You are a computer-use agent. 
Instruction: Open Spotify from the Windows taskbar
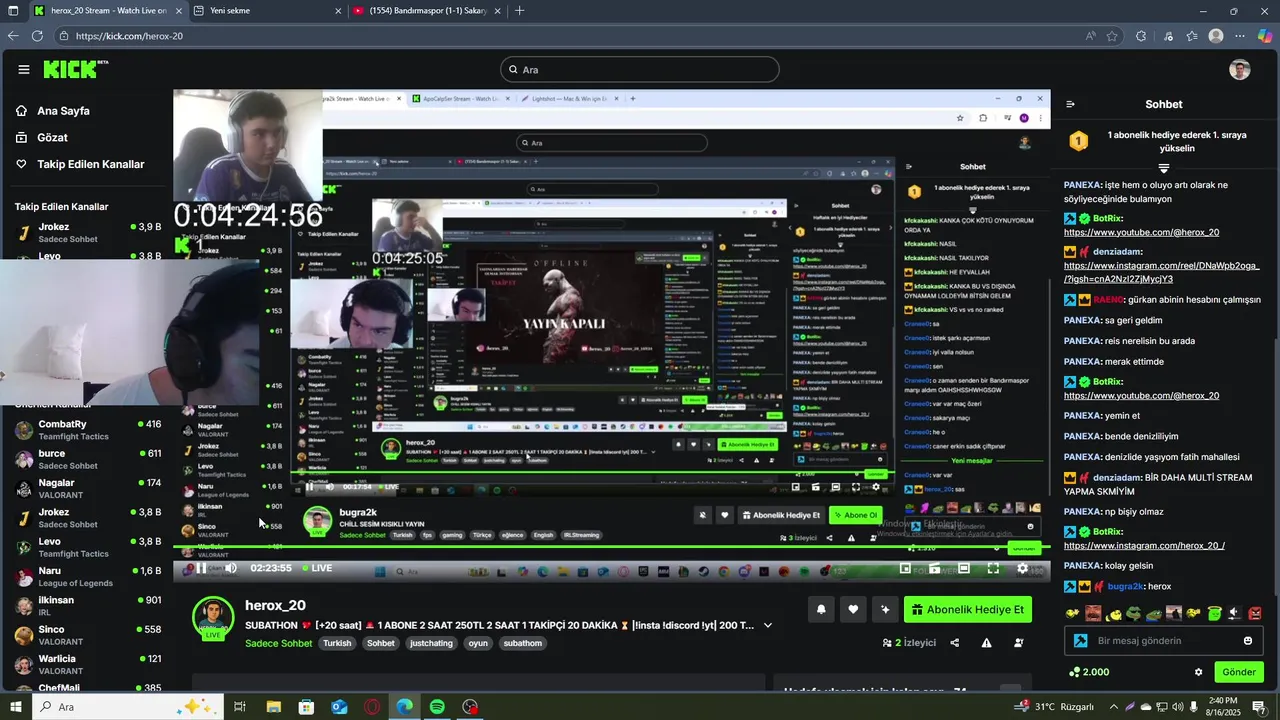(437, 707)
